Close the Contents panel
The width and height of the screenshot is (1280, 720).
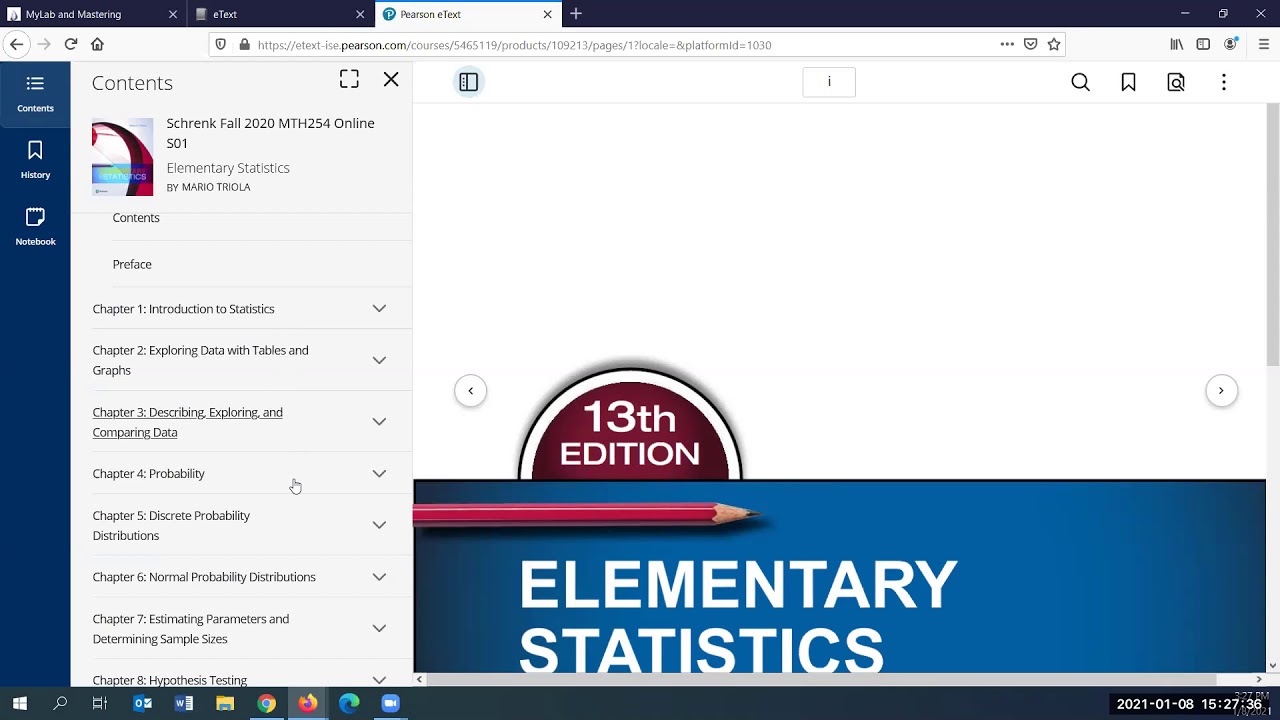pos(391,80)
